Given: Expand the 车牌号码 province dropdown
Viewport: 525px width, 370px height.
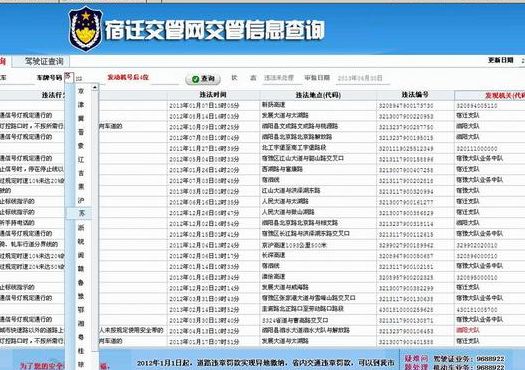Looking at the screenshot, I should (69, 78).
